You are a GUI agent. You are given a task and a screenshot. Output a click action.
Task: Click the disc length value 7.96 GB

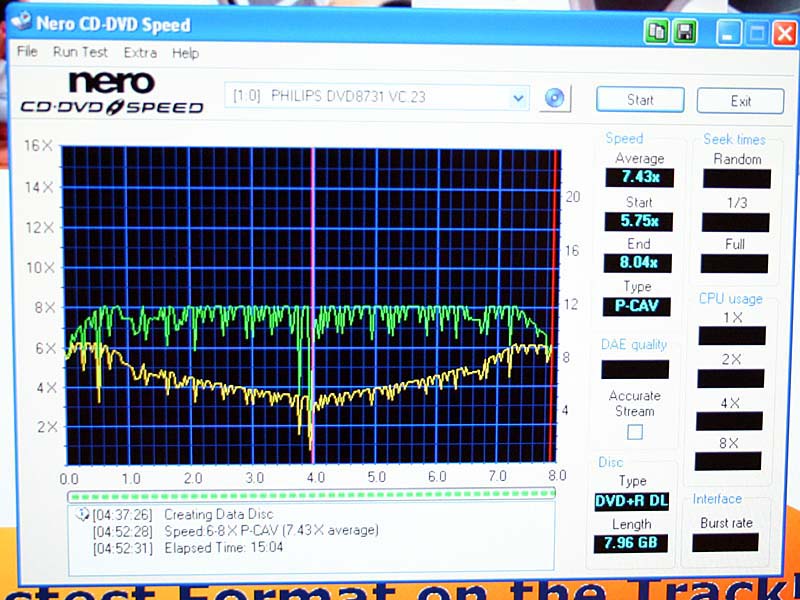pyautogui.click(x=631, y=542)
